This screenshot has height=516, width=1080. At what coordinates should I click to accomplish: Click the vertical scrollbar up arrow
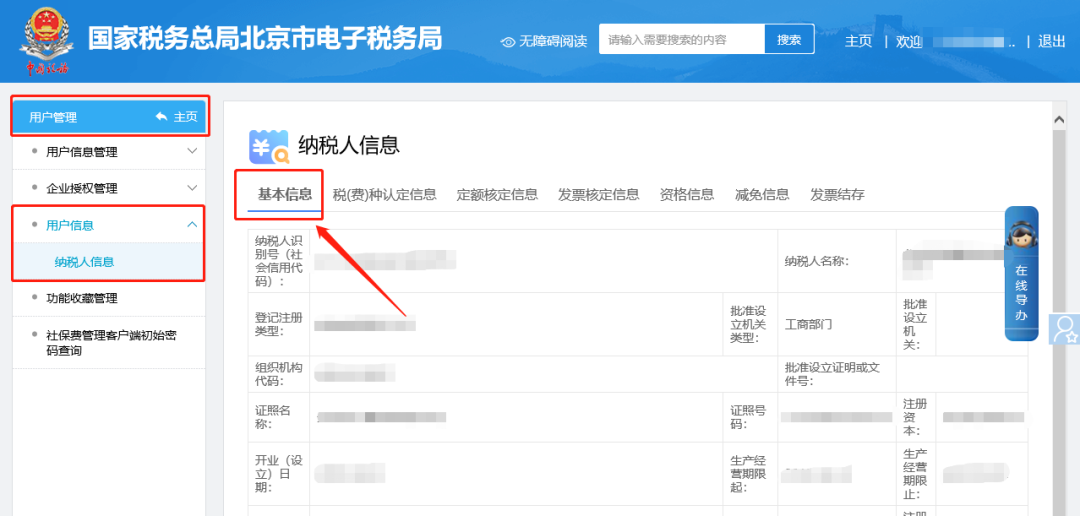pyautogui.click(x=1059, y=120)
